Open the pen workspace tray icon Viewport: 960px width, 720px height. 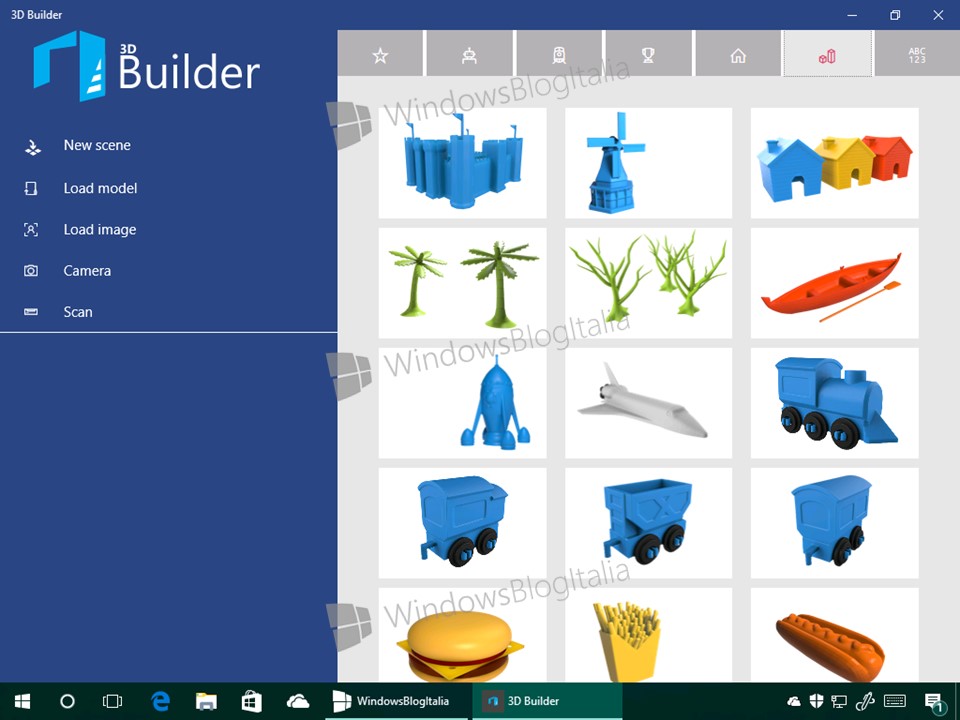click(x=865, y=701)
